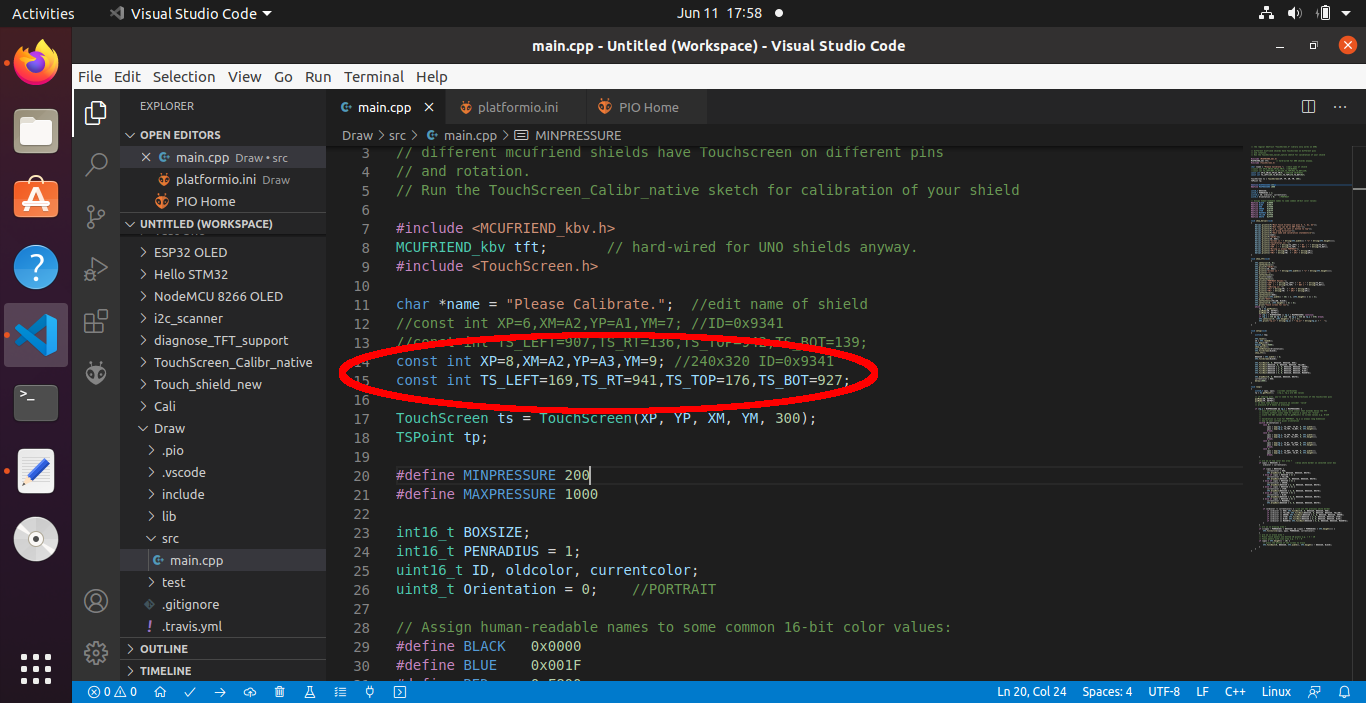
Task: Open the Selection menu
Action: (184, 77)
